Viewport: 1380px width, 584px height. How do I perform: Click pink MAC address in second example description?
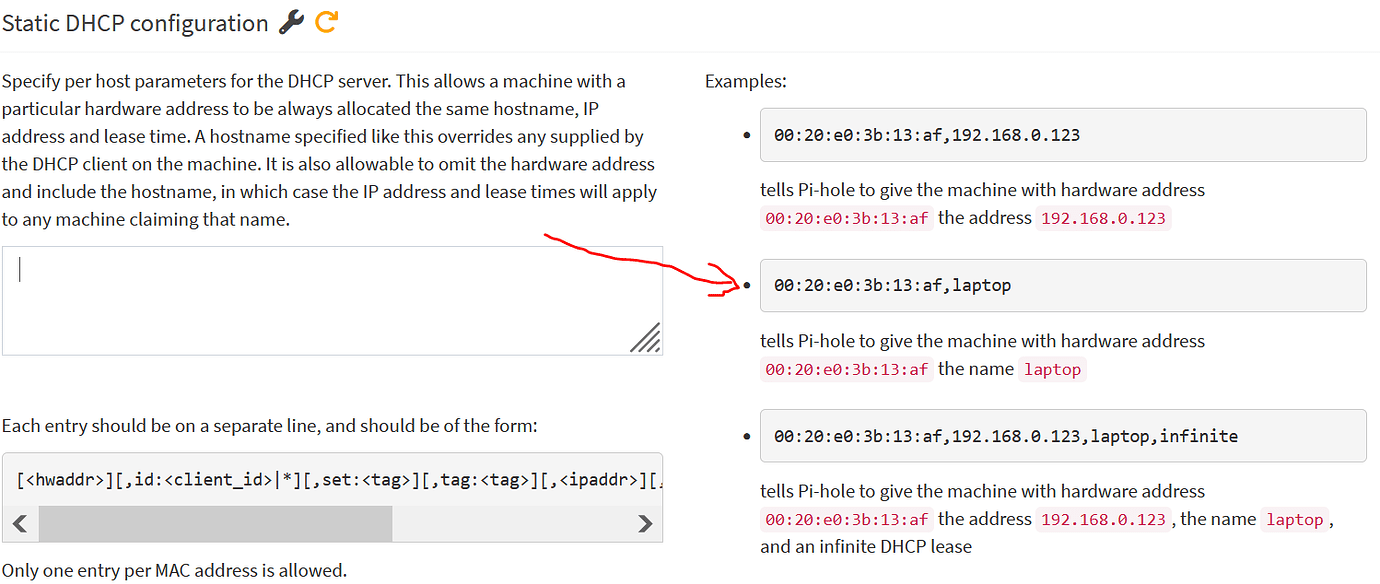[x=846, y=369]
